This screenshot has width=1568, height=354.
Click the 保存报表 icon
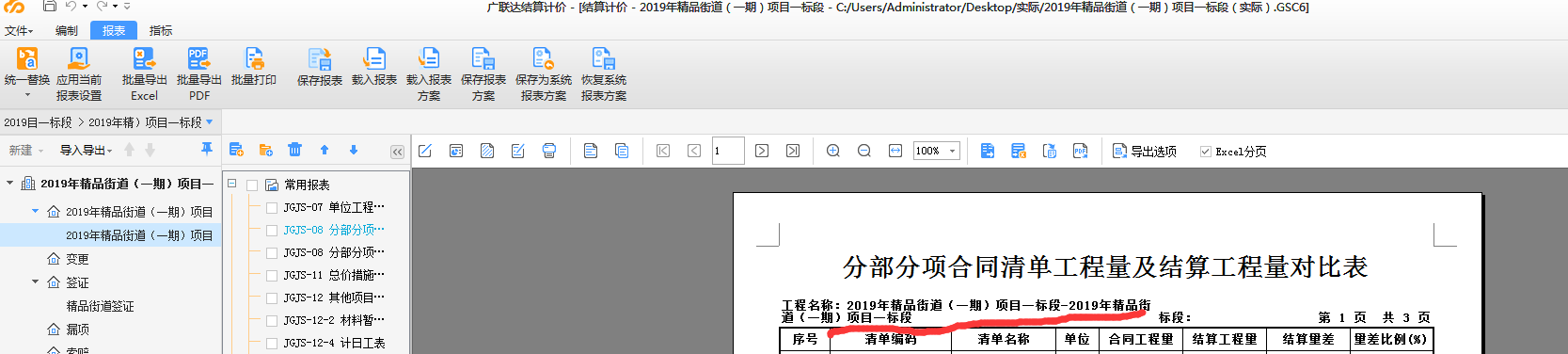(320, 59)
